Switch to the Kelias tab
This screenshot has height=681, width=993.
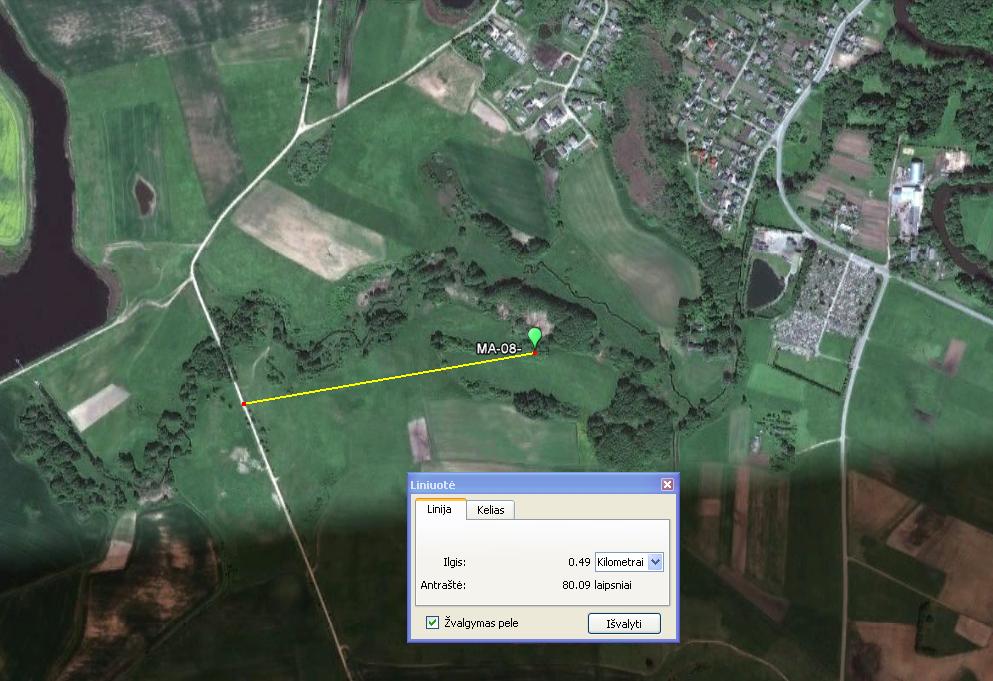491,510
